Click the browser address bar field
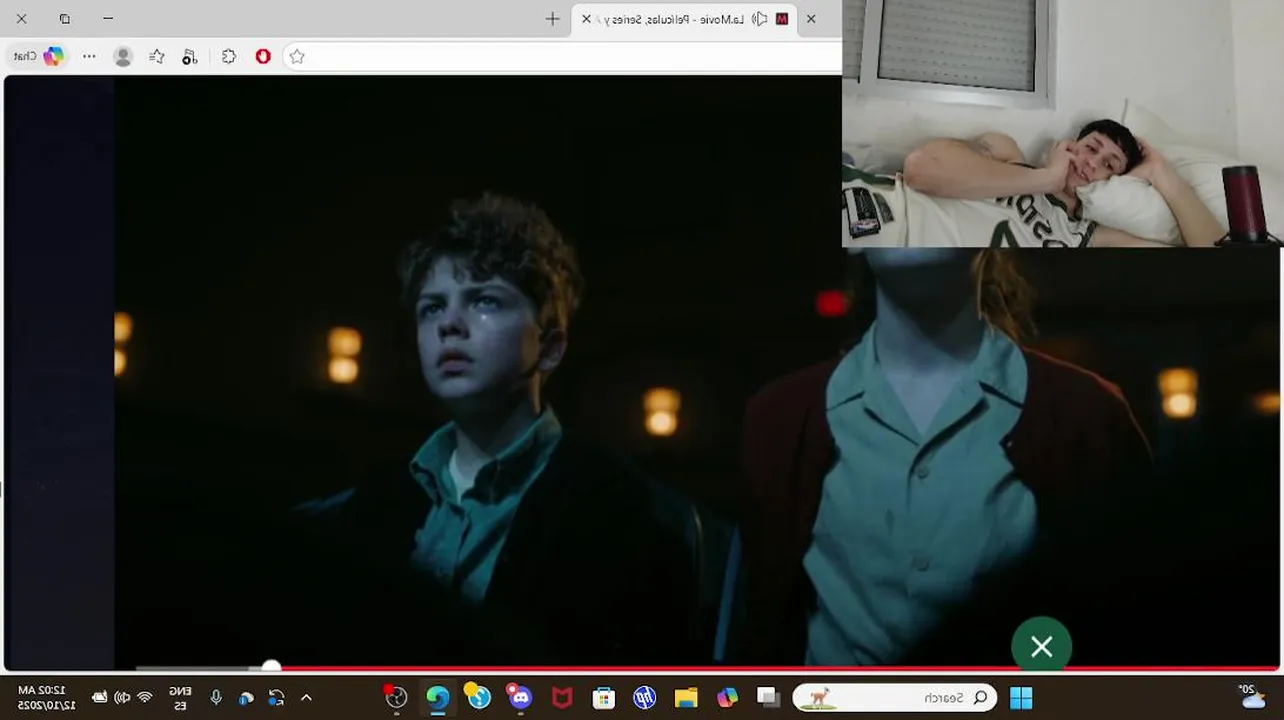Viewport: 1284px width, 720px height. point(562,56)
